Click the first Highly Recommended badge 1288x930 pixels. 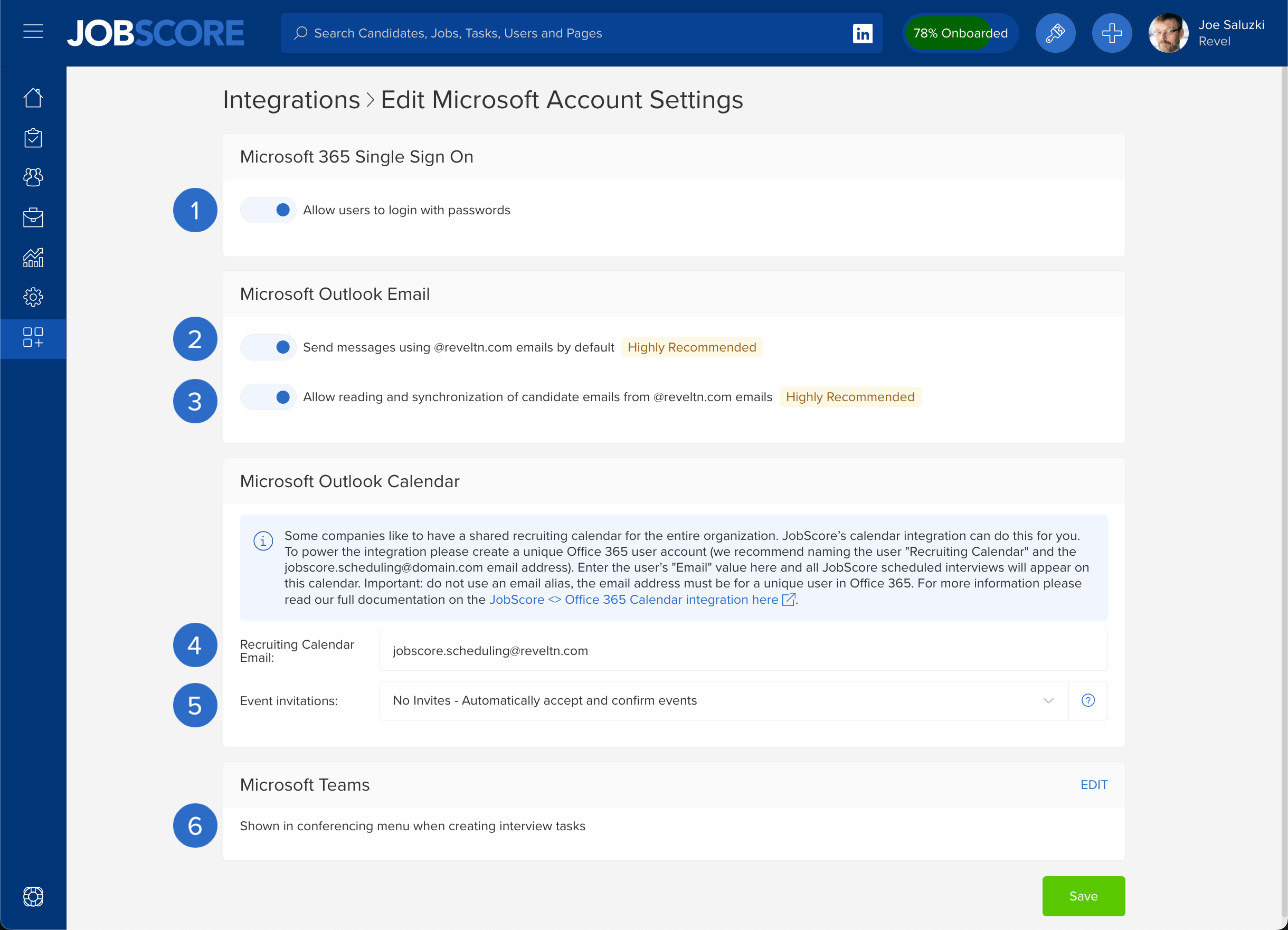[691, 347]
